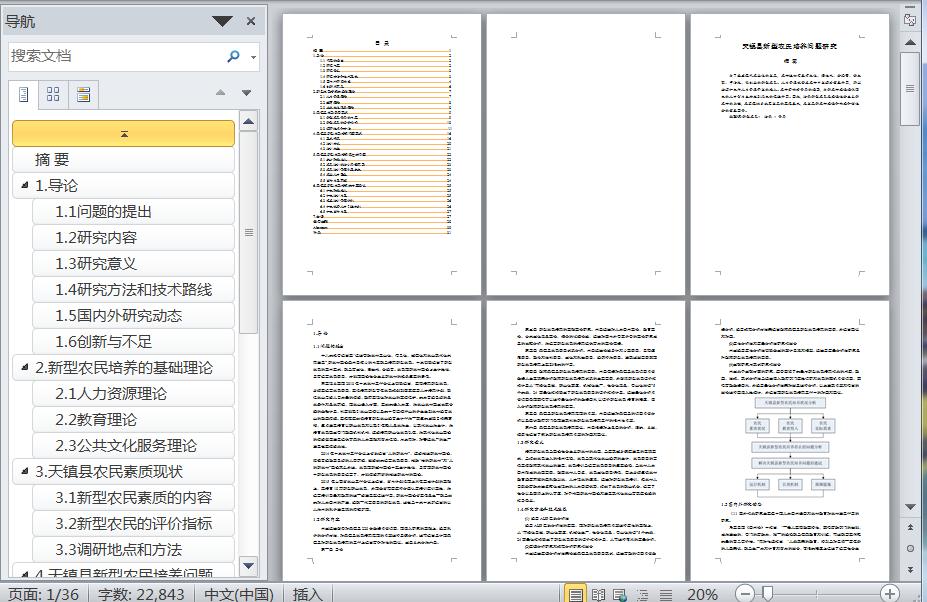Jump to 1.5国内外研究动态 heading

pos(134,316)
